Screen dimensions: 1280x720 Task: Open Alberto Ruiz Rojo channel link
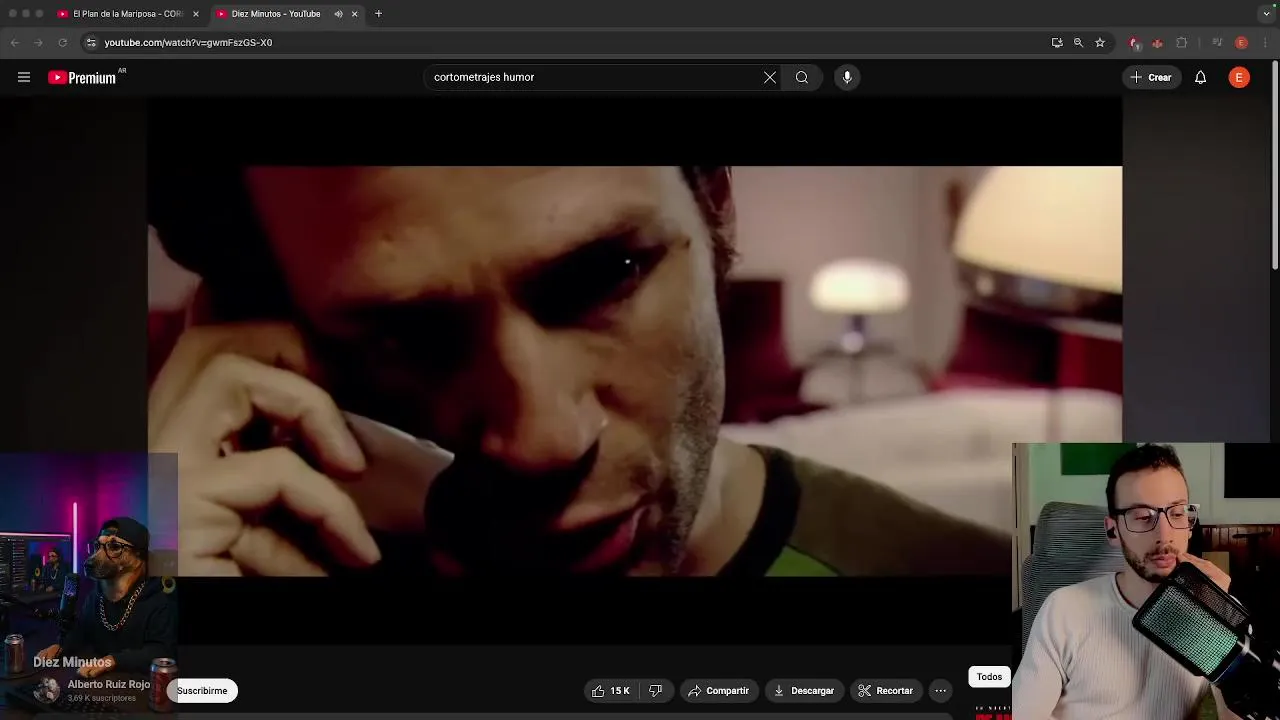tap(109, 684)
